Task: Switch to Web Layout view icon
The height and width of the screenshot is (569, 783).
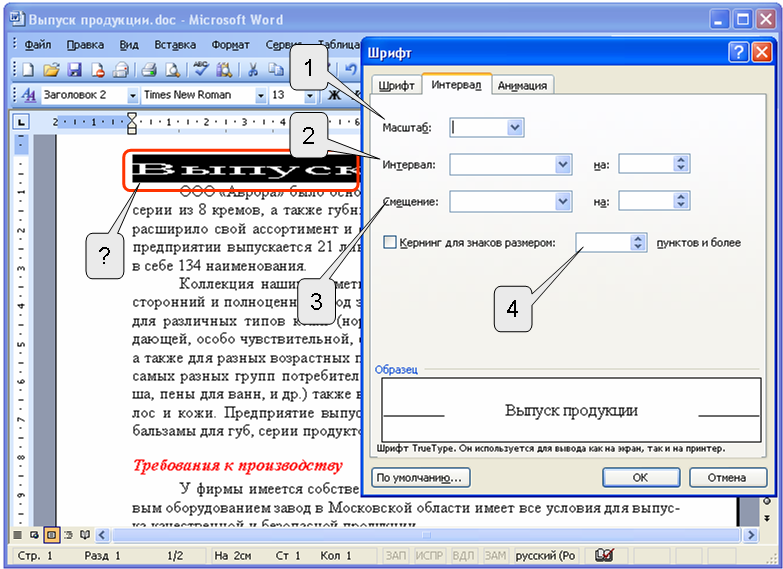Action: tap(34, 535)
